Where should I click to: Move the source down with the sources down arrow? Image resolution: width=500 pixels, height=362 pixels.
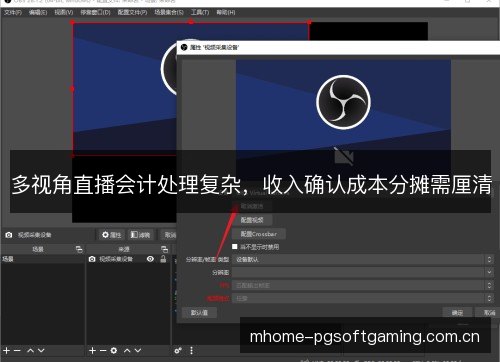coord(138,351)
